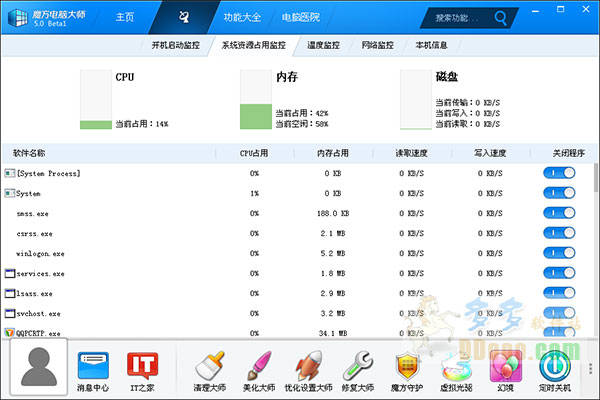Viewport: 600px width, 400px height.
Task: Open the 电脑医院 tab
Action: click(301, 17)
